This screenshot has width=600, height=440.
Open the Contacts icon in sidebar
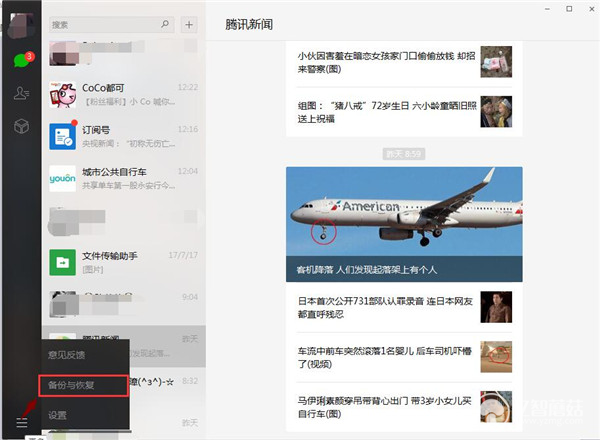tap(21, 93)
